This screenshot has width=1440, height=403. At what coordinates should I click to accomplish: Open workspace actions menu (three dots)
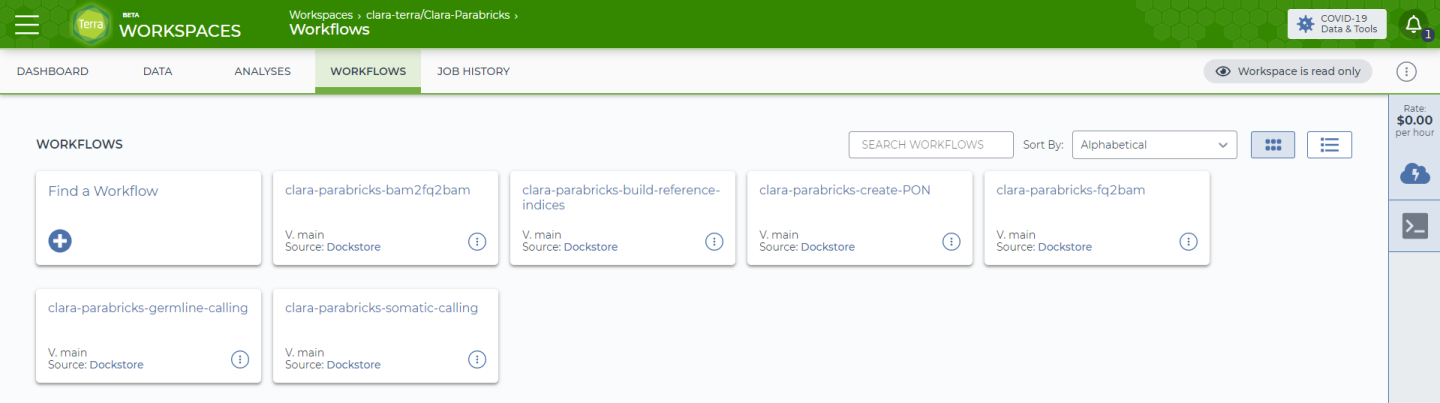[1406, 71]
